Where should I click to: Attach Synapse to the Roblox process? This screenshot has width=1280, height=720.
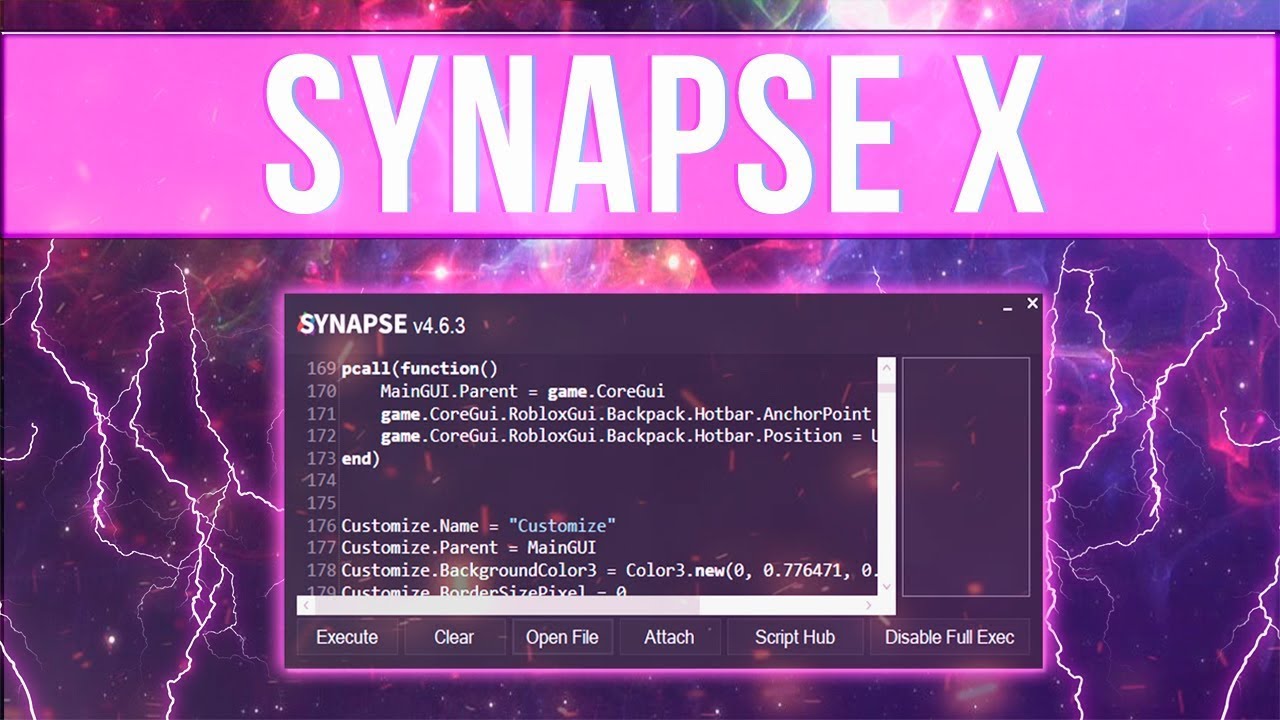(668, 636)
